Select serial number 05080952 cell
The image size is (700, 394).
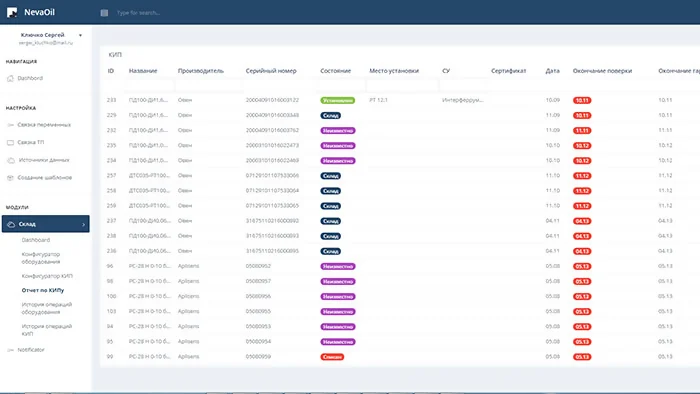pyautogui.click(x=258, y=266)
